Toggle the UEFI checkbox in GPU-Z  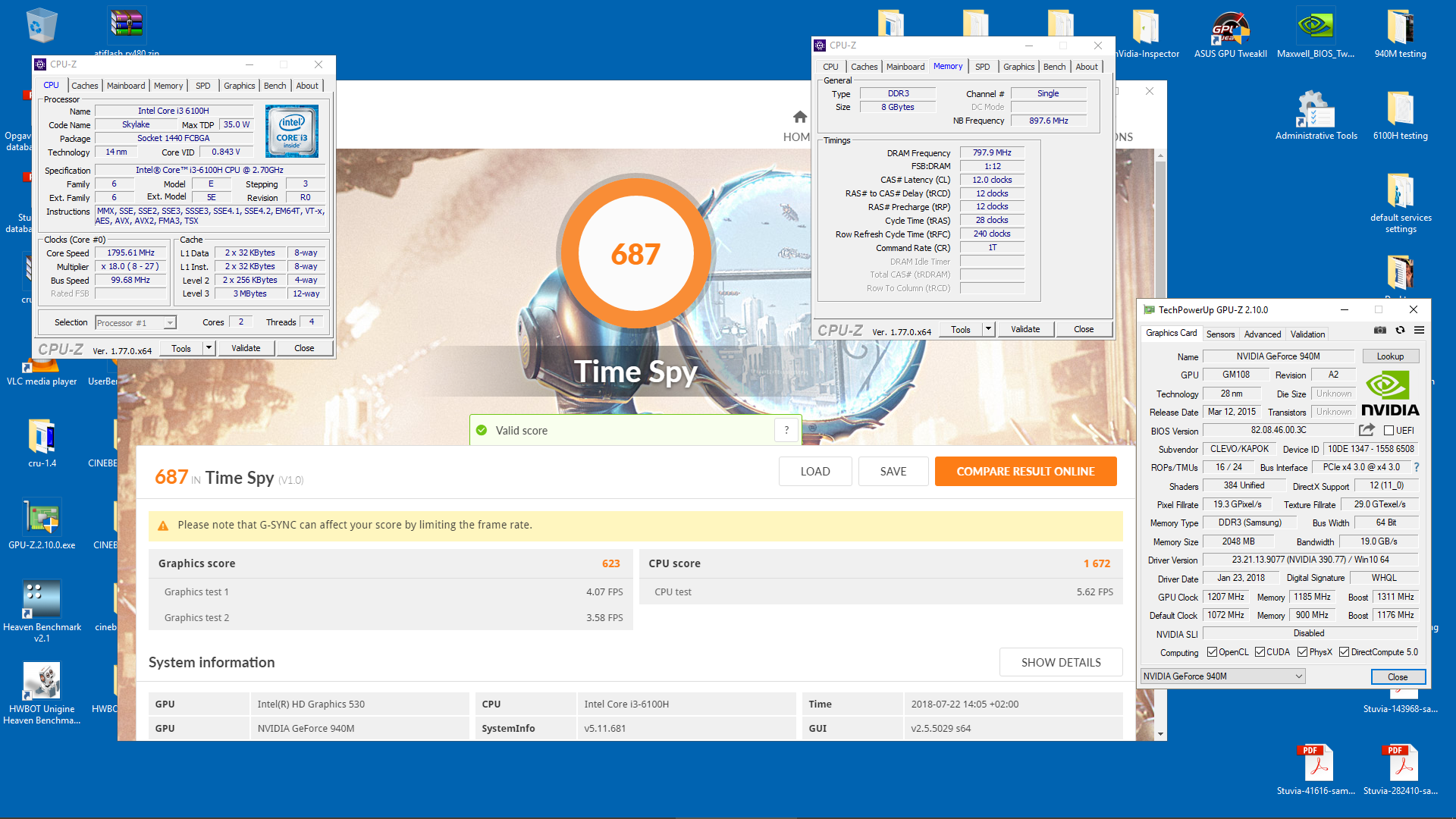click(1389, 431)
